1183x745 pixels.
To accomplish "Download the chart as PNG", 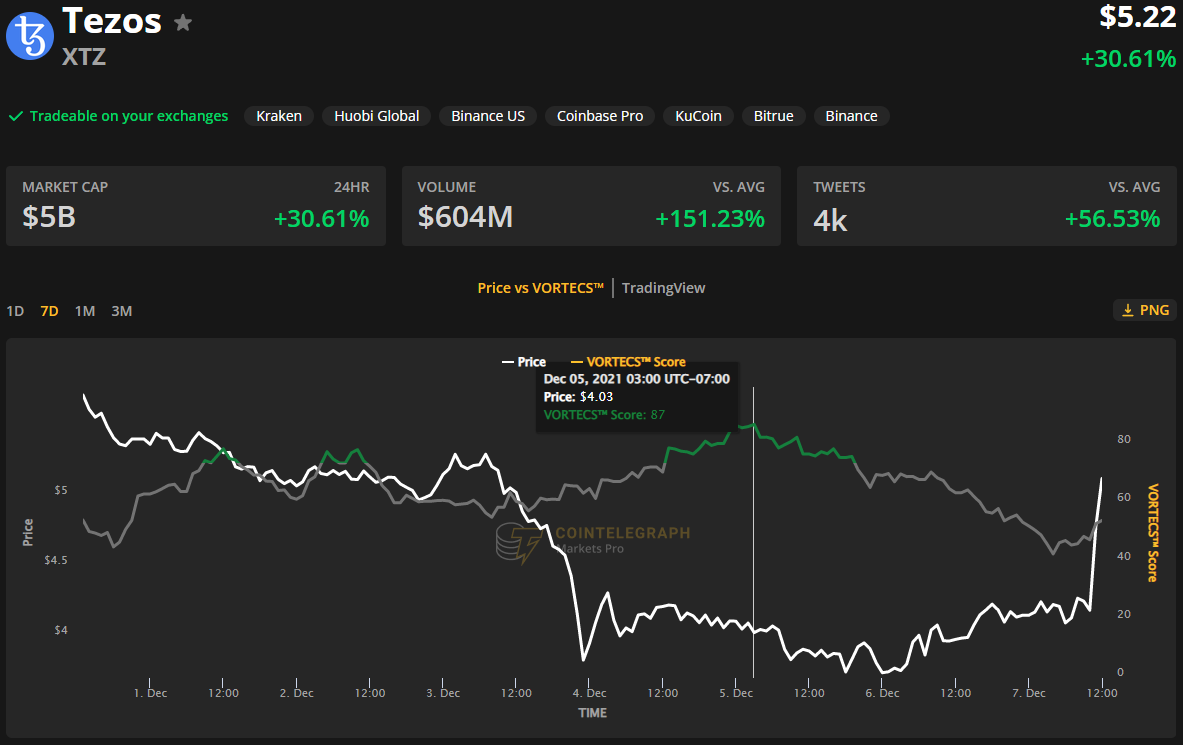I will point(1144,310).
